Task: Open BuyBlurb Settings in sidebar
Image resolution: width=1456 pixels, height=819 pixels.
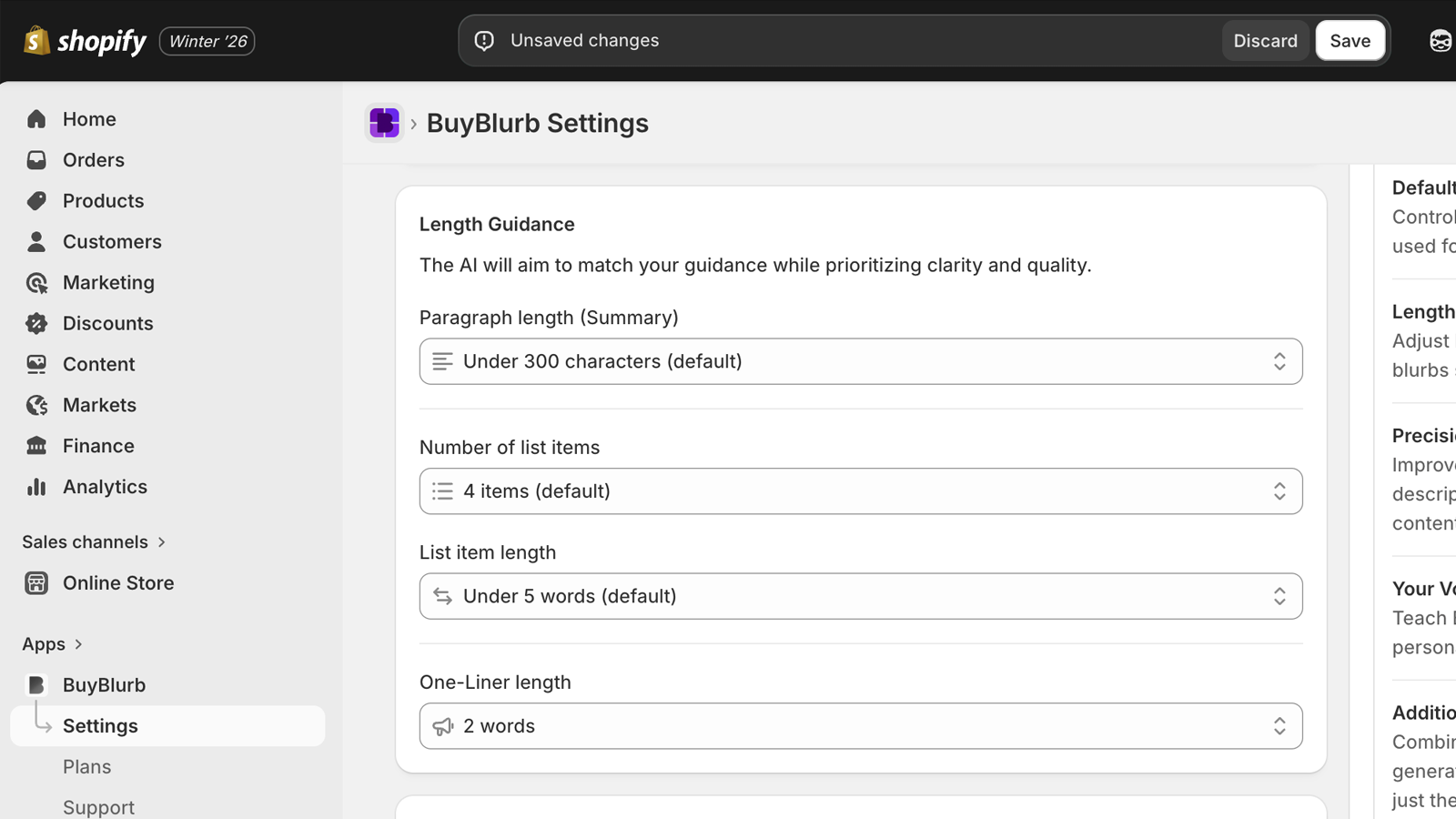Action: point(100,725)
